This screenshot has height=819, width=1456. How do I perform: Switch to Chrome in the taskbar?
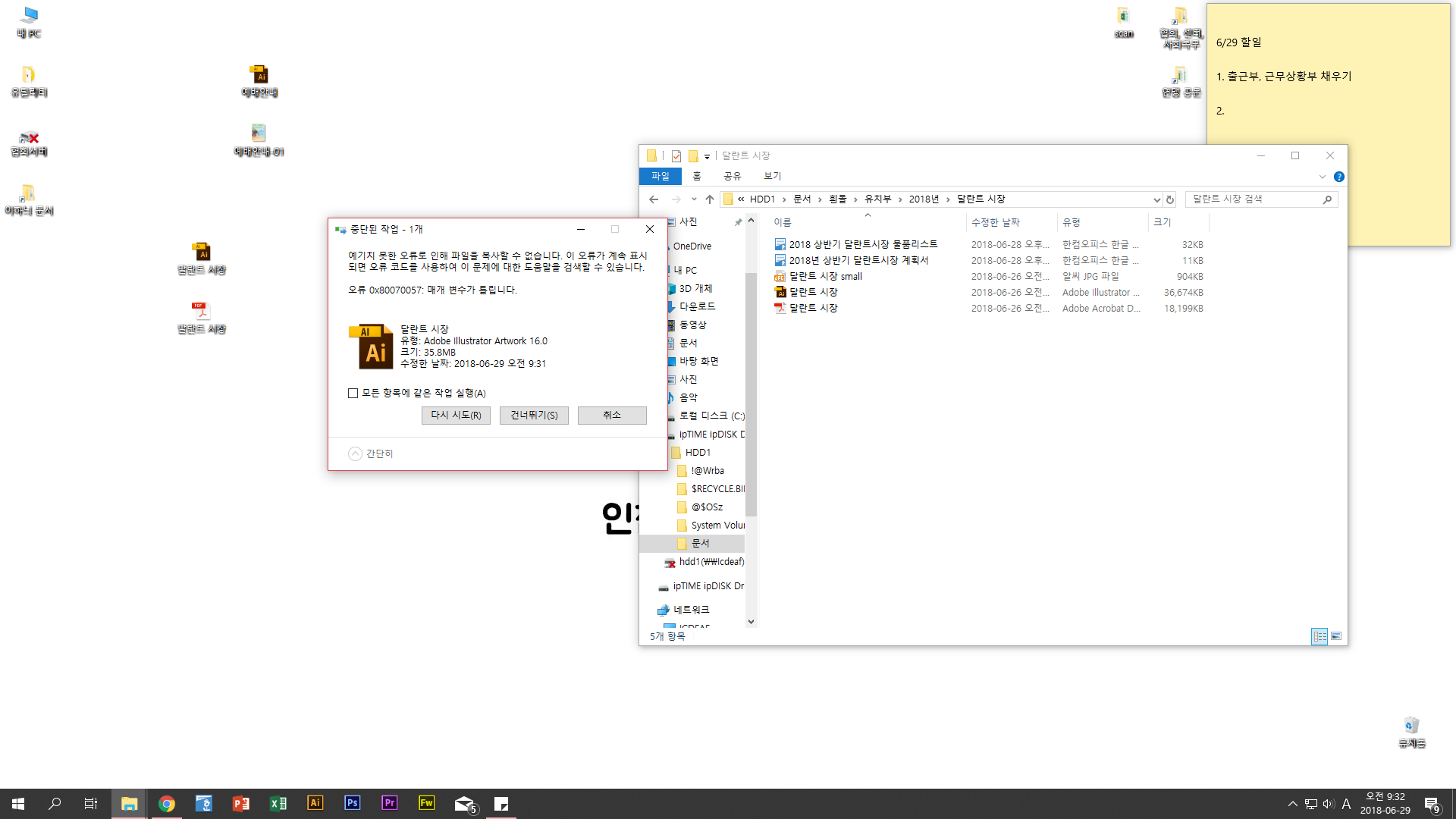click(166, 803)
